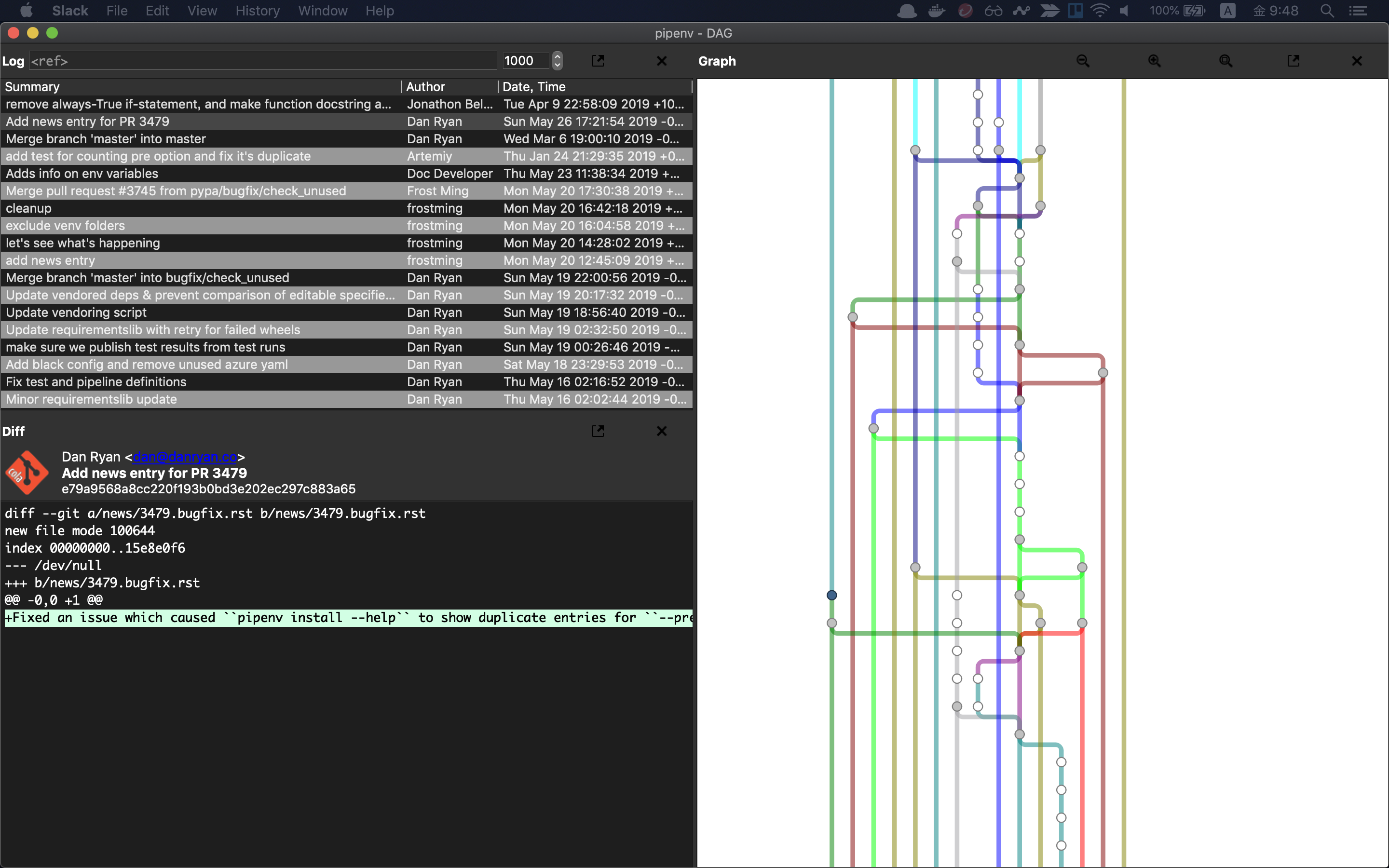Sort by the Date, Time column header
The image size is (1389, 868).
point(595,87)
